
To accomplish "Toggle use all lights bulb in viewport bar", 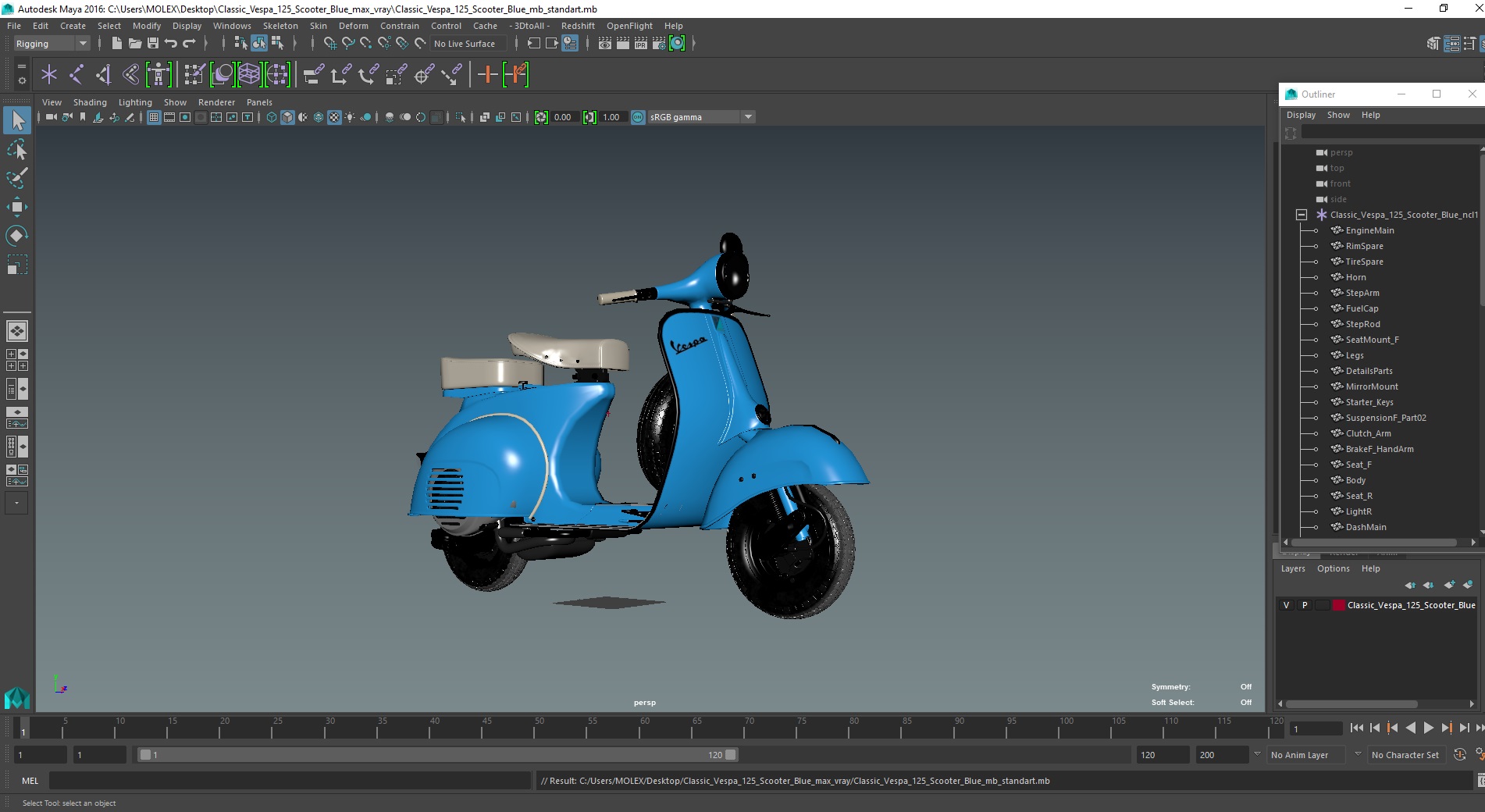I will 350,117.
